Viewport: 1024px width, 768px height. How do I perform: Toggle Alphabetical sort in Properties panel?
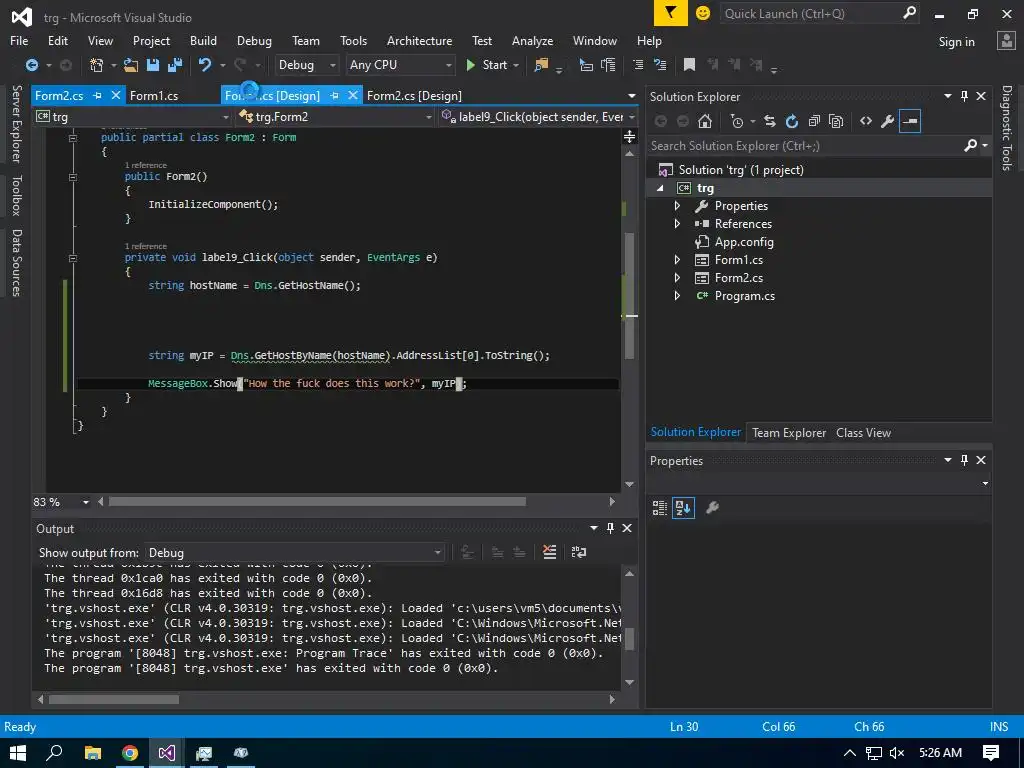683,508
